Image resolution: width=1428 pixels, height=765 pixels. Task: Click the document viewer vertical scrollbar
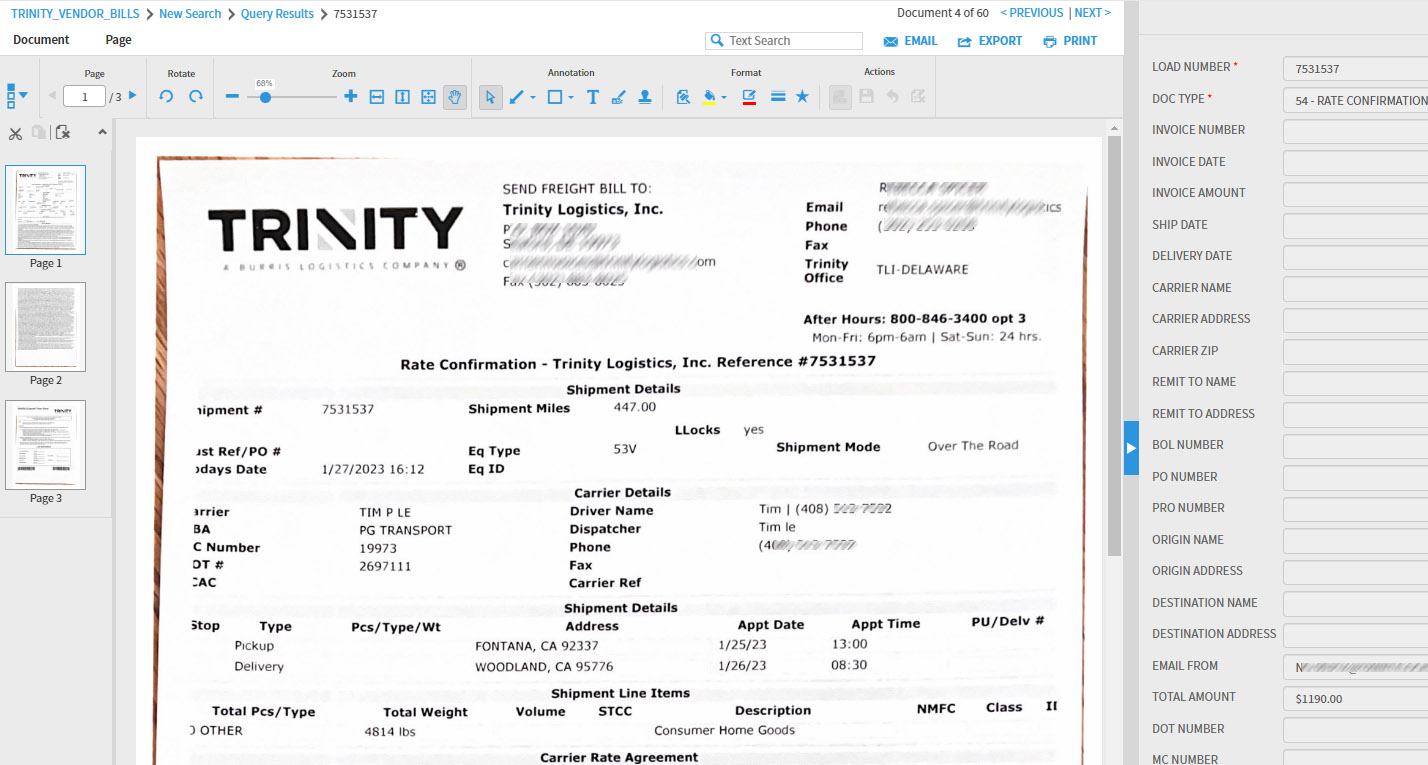pyautogui.click(x=1114, y=347)
